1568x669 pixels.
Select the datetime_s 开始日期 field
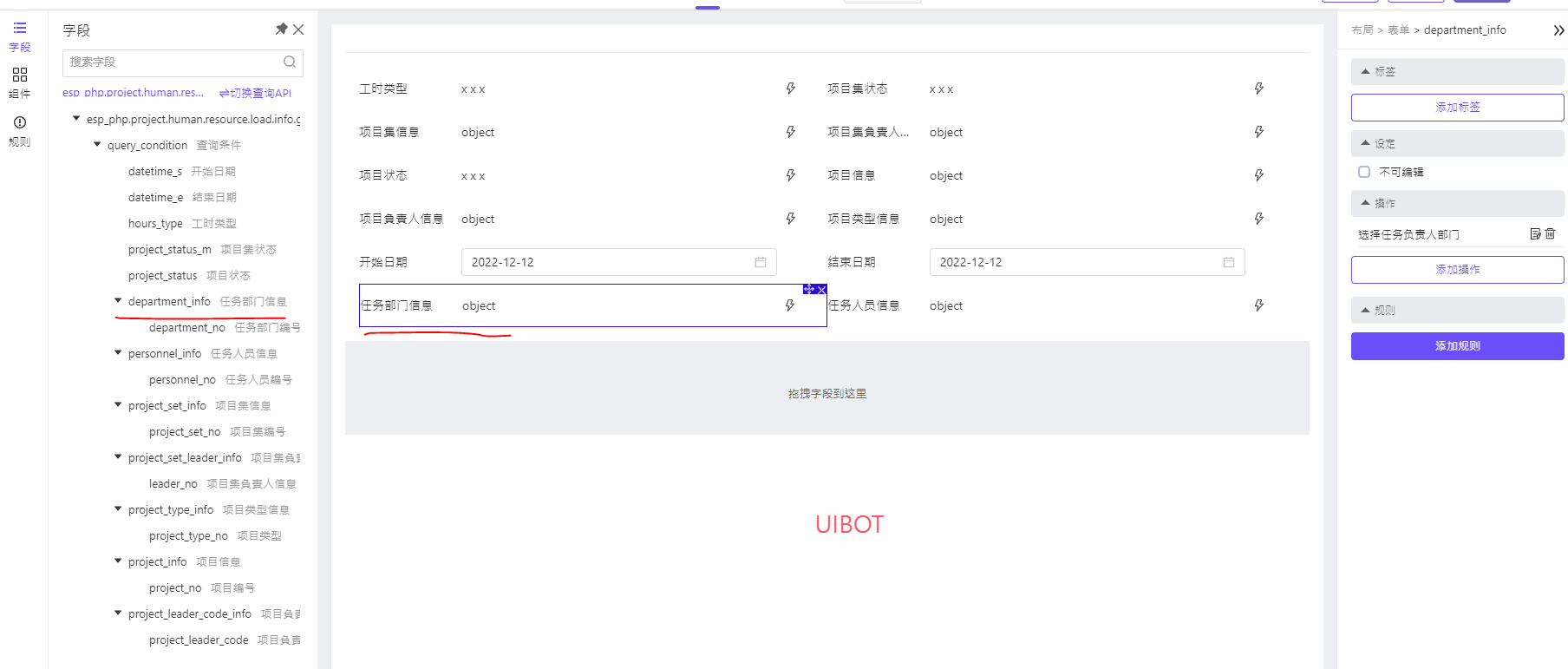click(x=182, y=171)
